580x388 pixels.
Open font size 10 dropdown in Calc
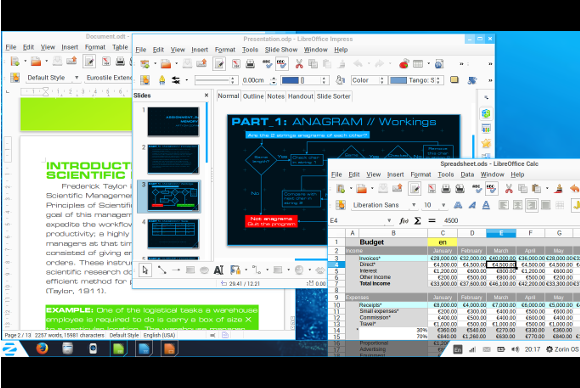coord(443,205)
